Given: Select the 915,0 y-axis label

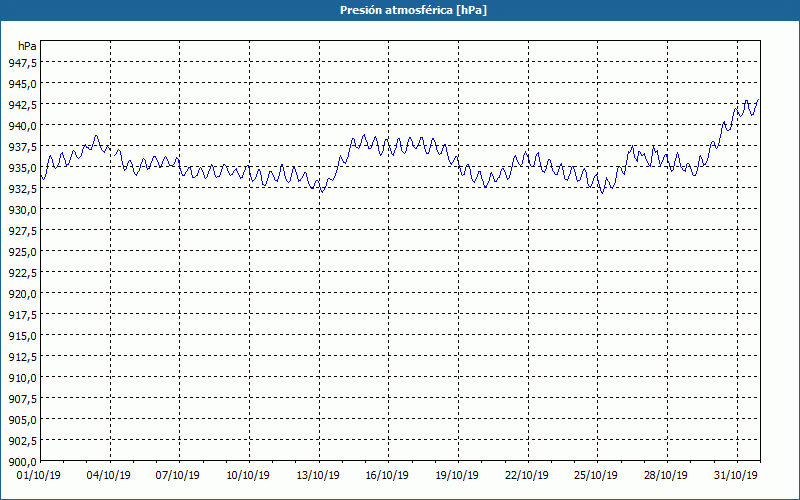Looking at the screenshot, I should (22, 335).
